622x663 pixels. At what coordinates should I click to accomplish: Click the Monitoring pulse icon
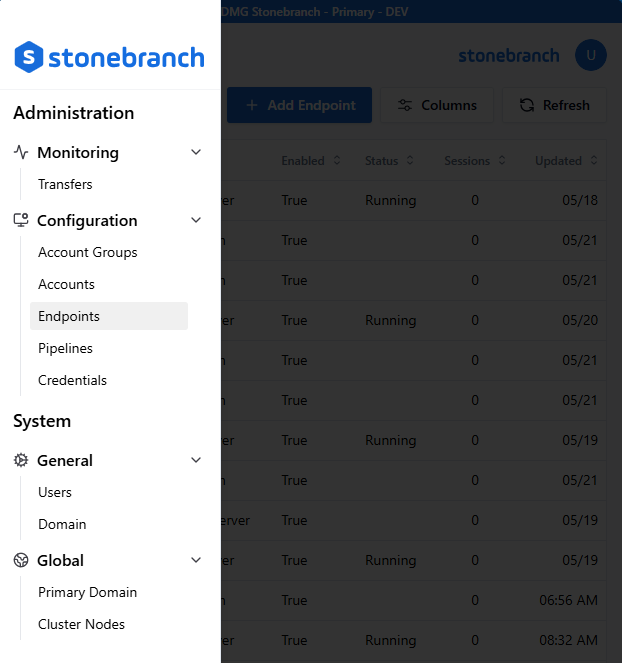21,153
